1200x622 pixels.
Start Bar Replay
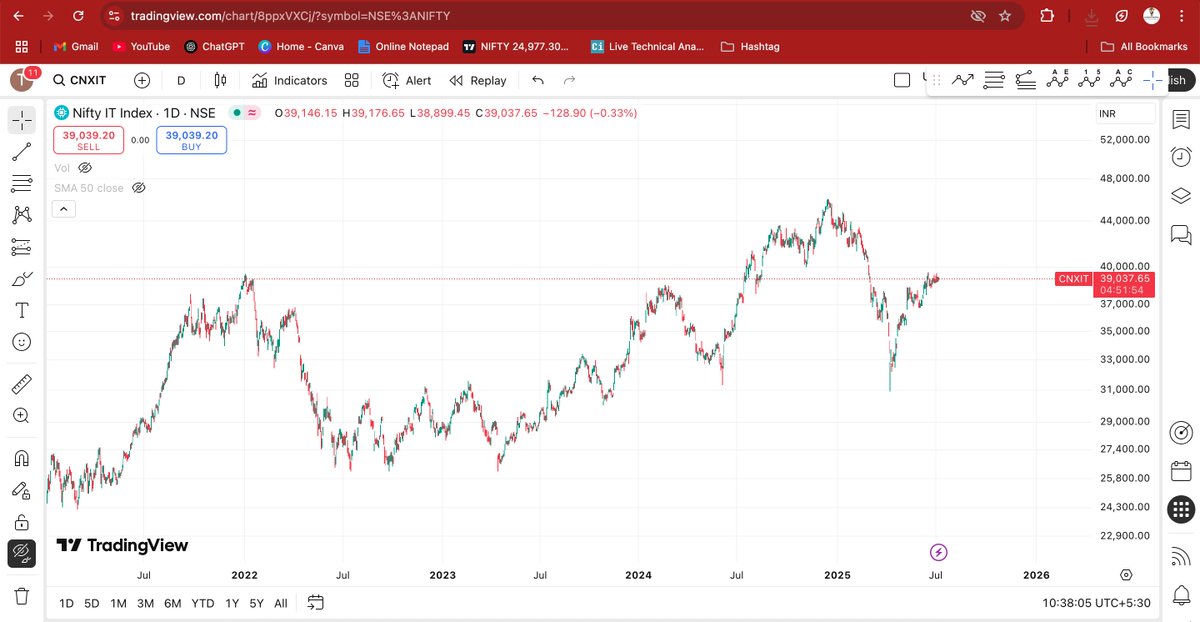point(478,80)
